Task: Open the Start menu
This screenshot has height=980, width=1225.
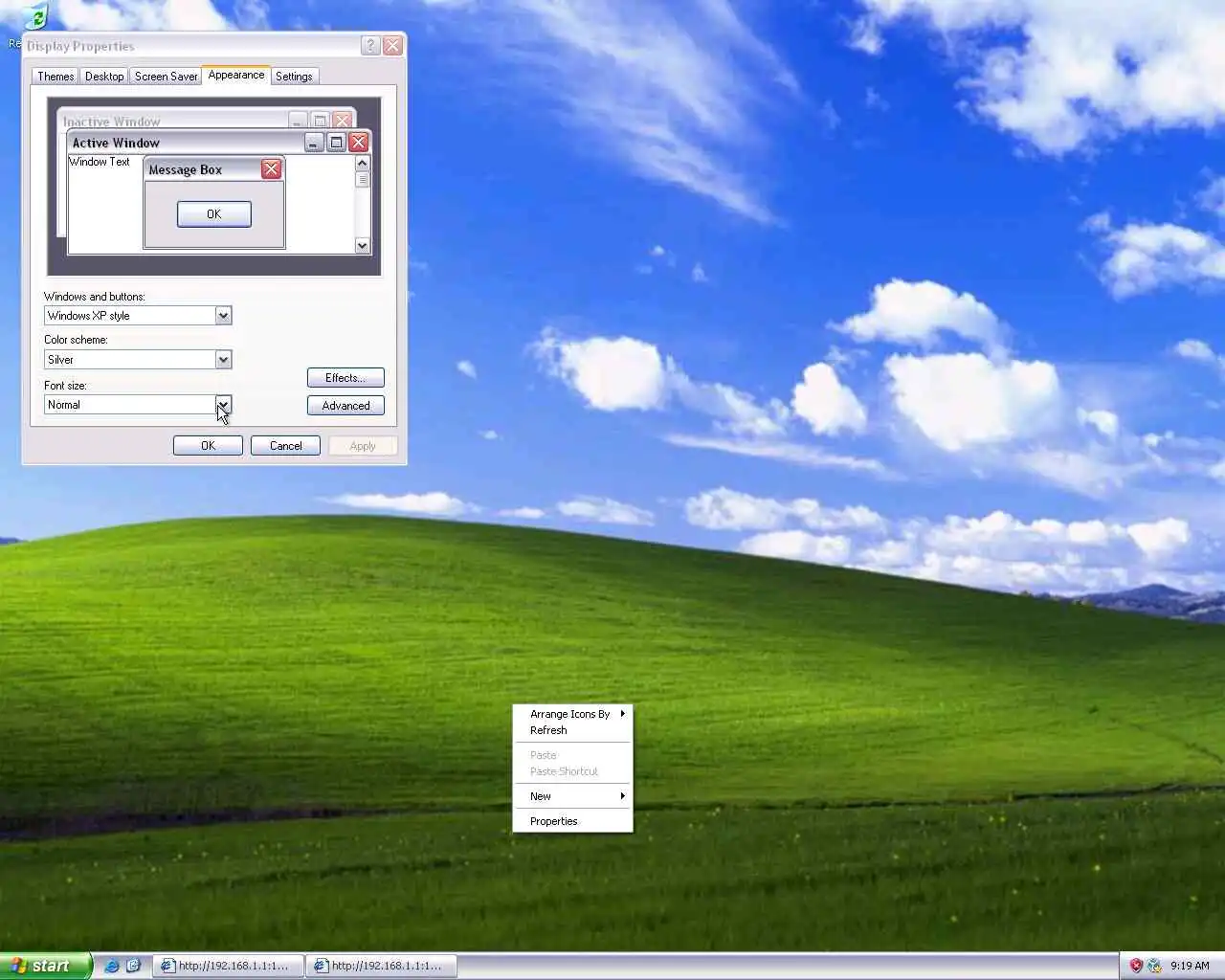Action: (45, 966)
